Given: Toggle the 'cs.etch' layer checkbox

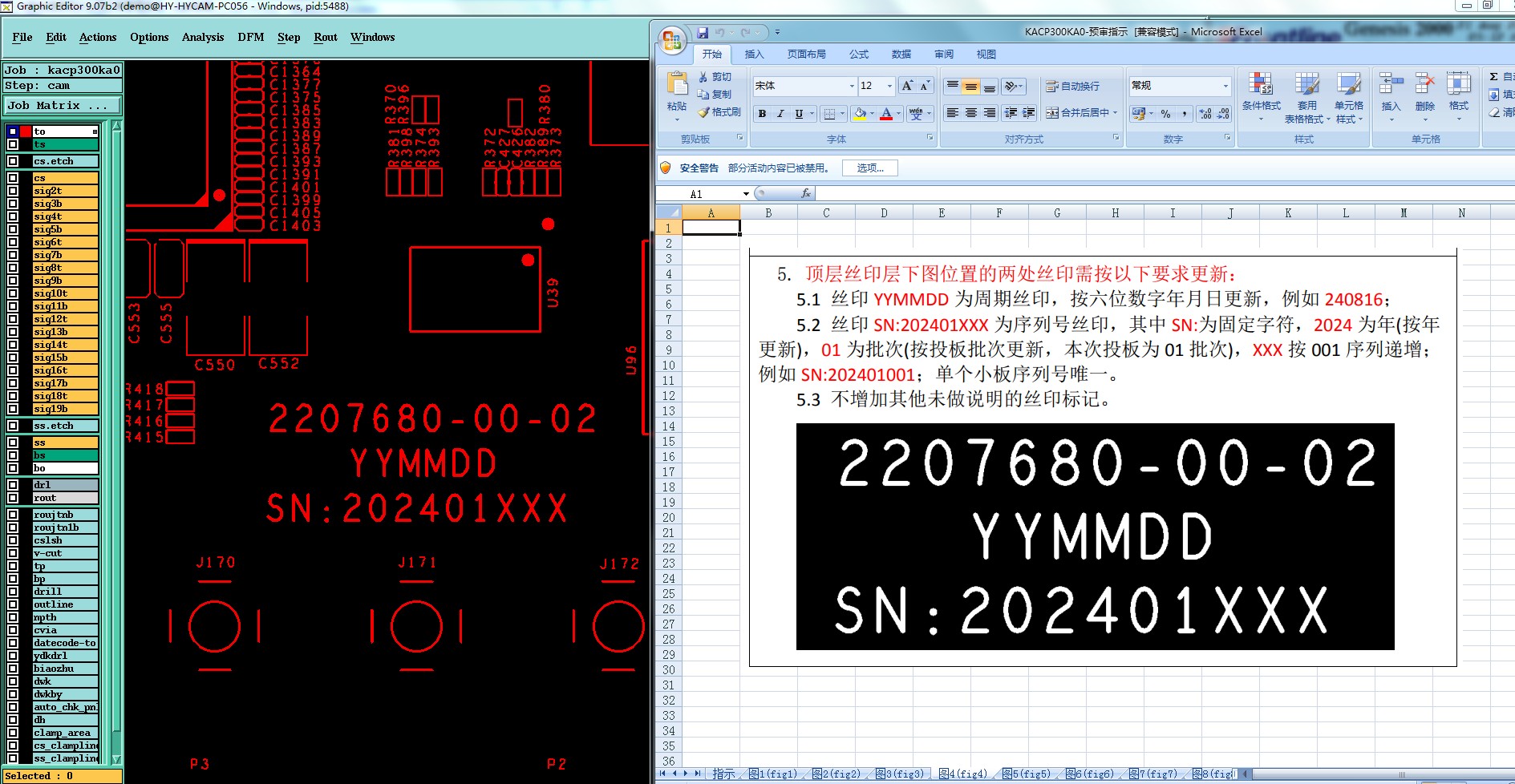Looking at the screenshot, I should click(13, 161).
